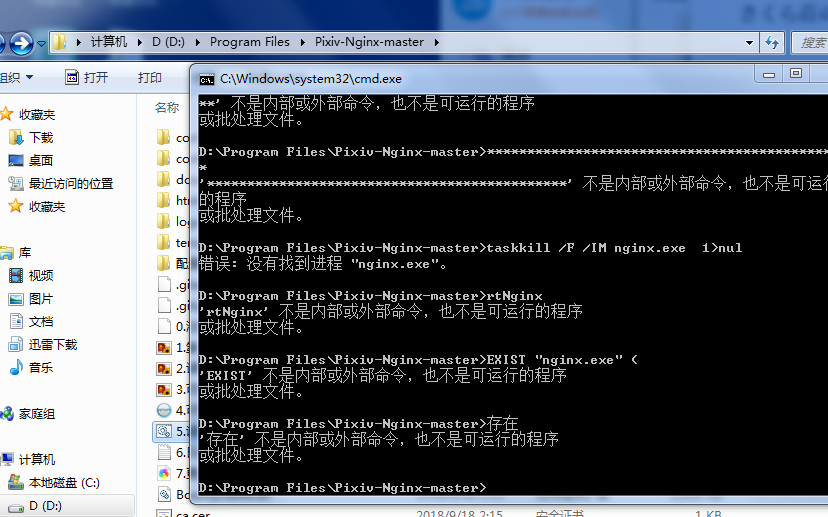Click the 文档 document icon
The image size is (828, 517).
(x=16, y=322)
